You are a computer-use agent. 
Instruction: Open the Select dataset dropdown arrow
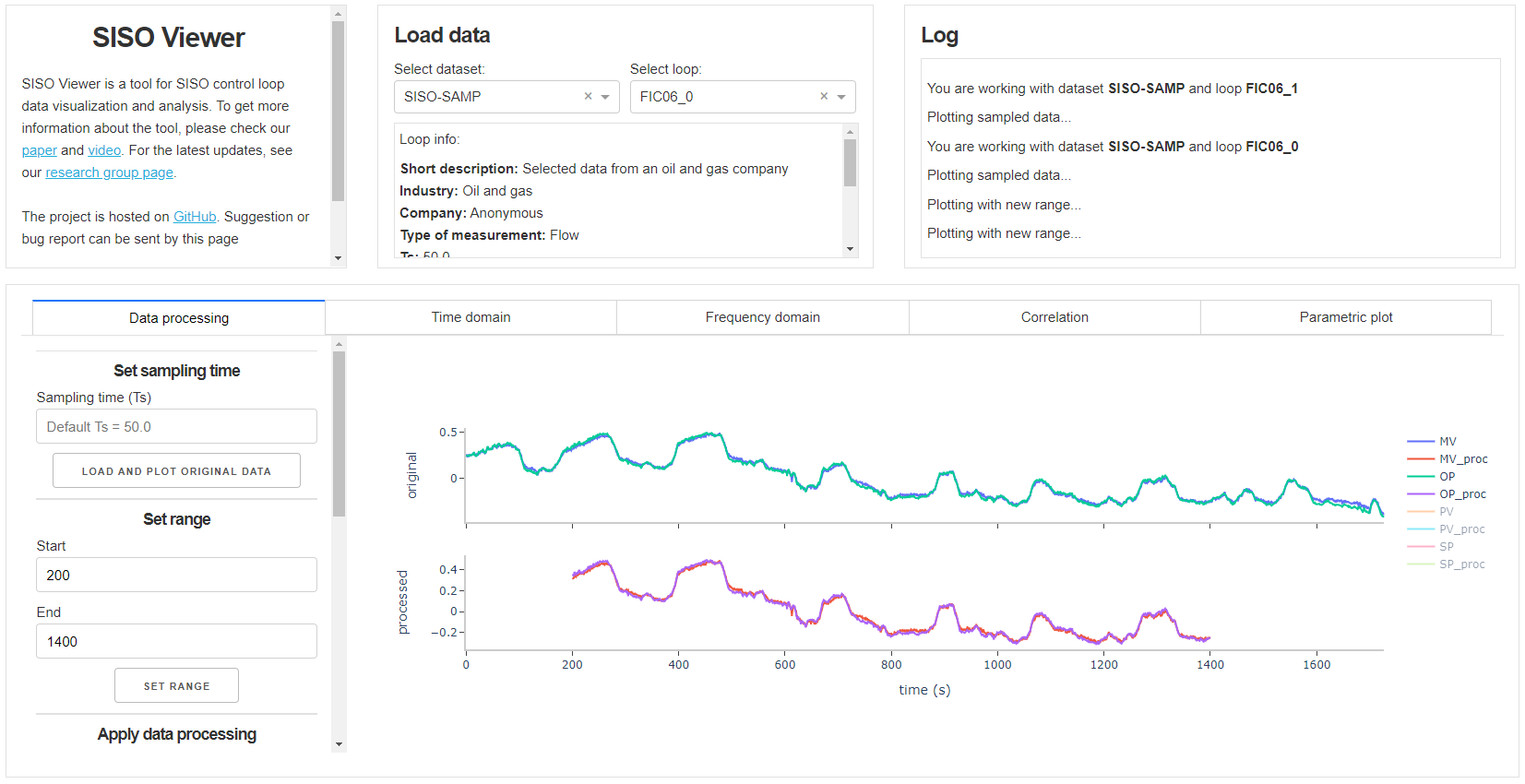tap(605, 97)
